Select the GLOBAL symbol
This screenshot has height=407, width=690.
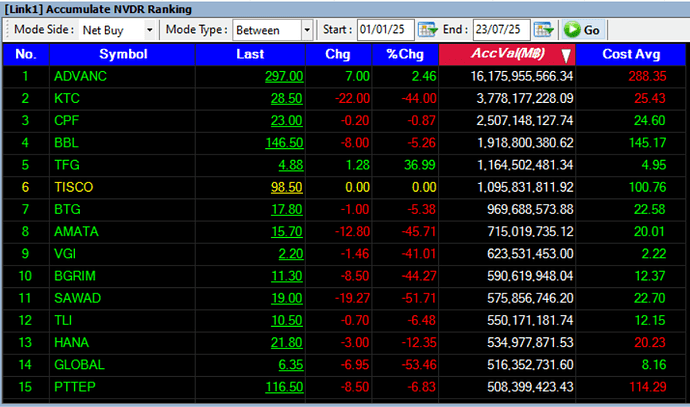[79, 365]
